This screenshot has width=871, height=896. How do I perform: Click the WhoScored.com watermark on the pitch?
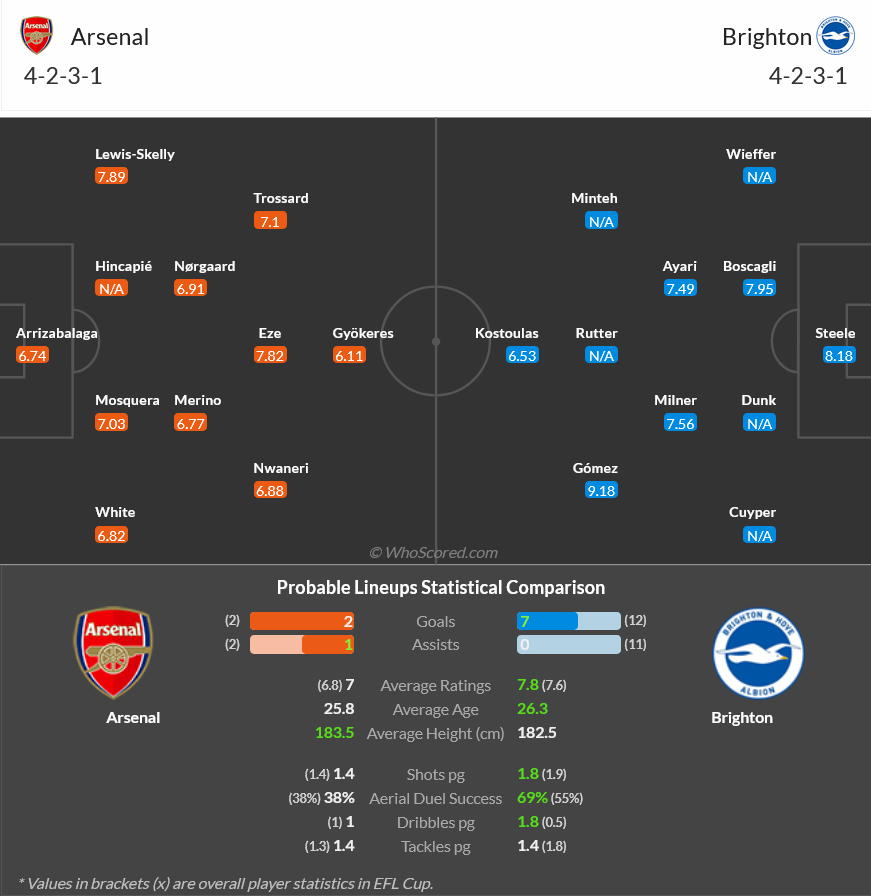point(433,552)
